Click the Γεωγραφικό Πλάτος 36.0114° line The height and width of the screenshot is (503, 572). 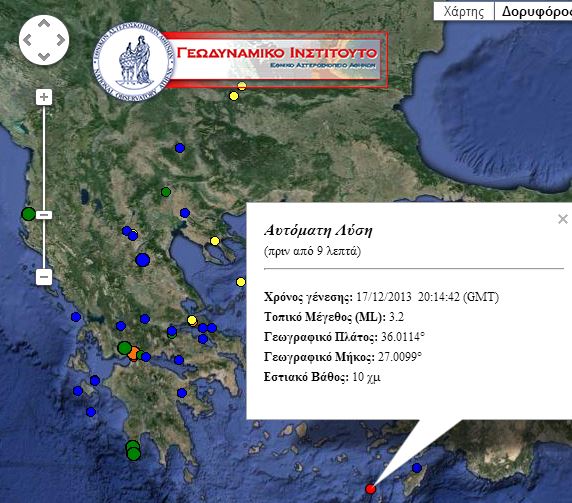[x=344, y=337]
